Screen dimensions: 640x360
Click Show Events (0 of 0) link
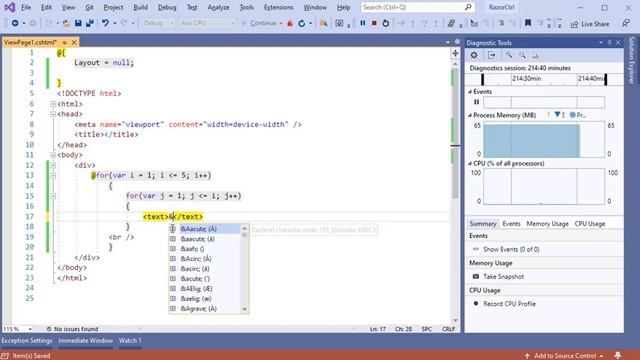[511, 249]
